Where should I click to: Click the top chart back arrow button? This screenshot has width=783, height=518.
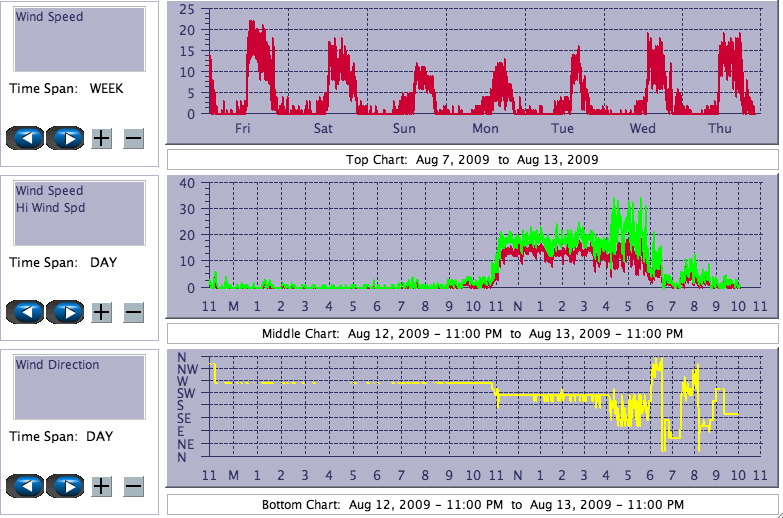[25, 138]
